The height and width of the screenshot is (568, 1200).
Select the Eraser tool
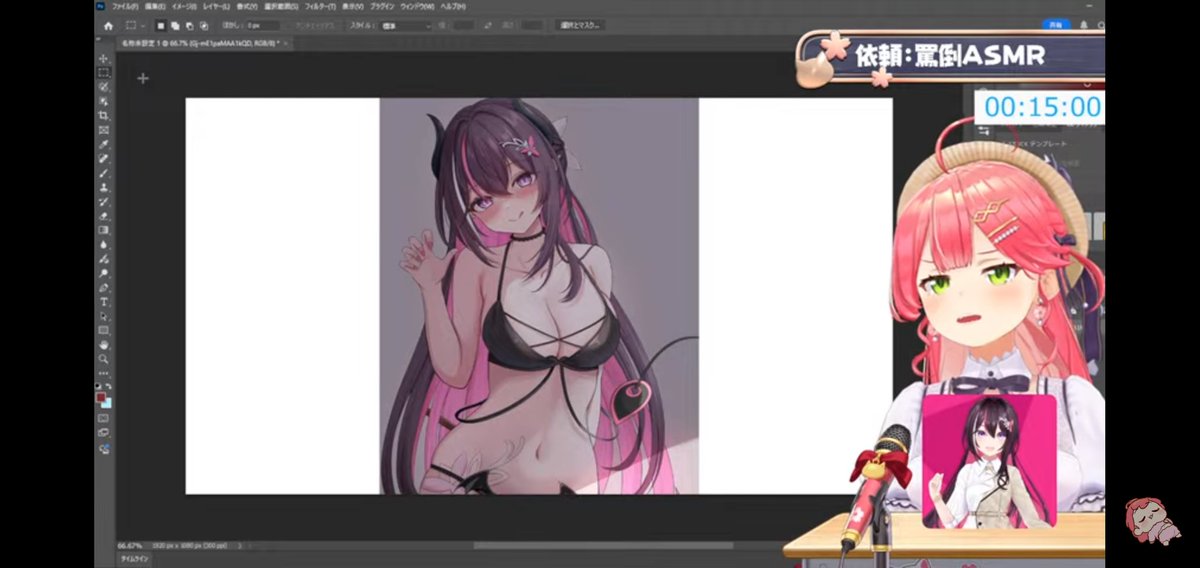[x=104, y=215]
